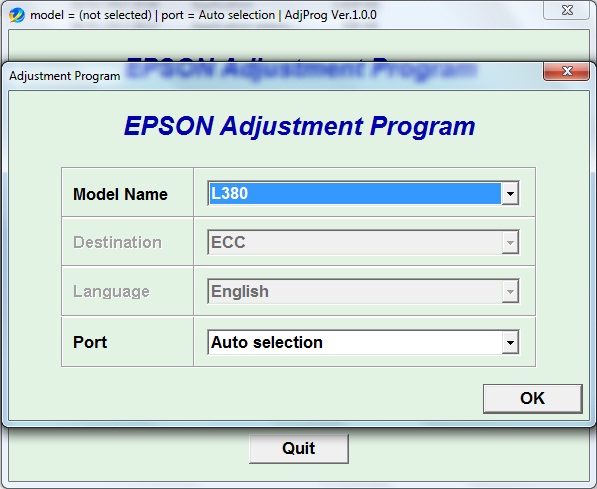Close the Adjustment Program dialog

567,71
